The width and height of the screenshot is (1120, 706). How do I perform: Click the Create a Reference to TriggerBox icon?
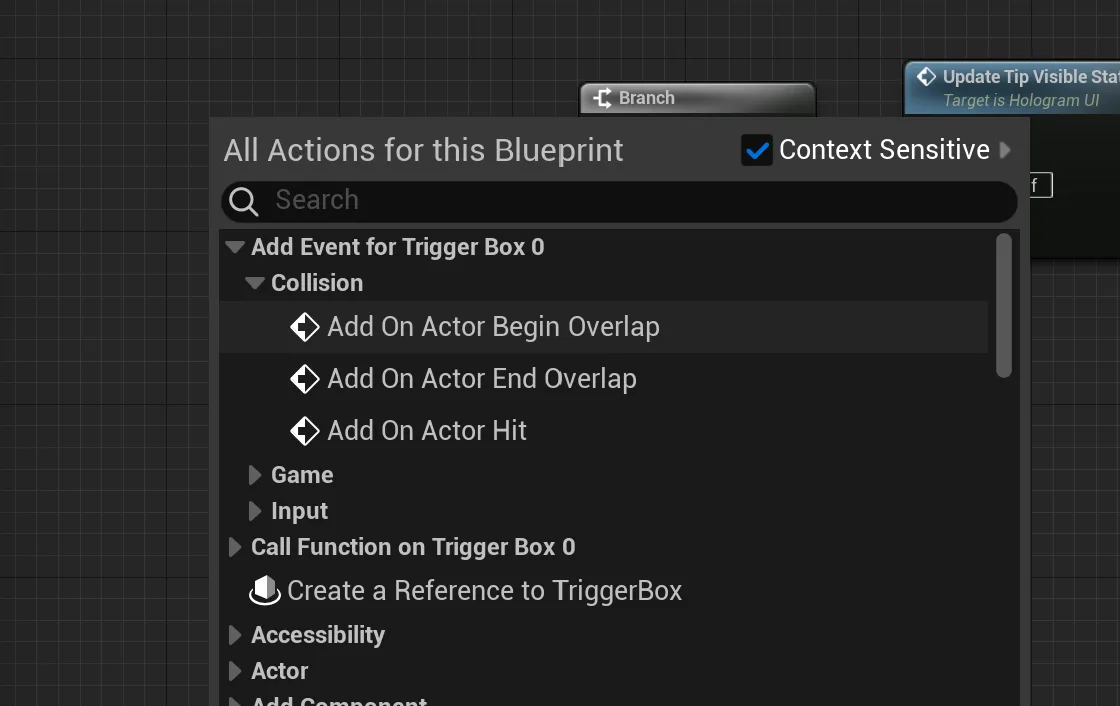(x=265, y=591)
